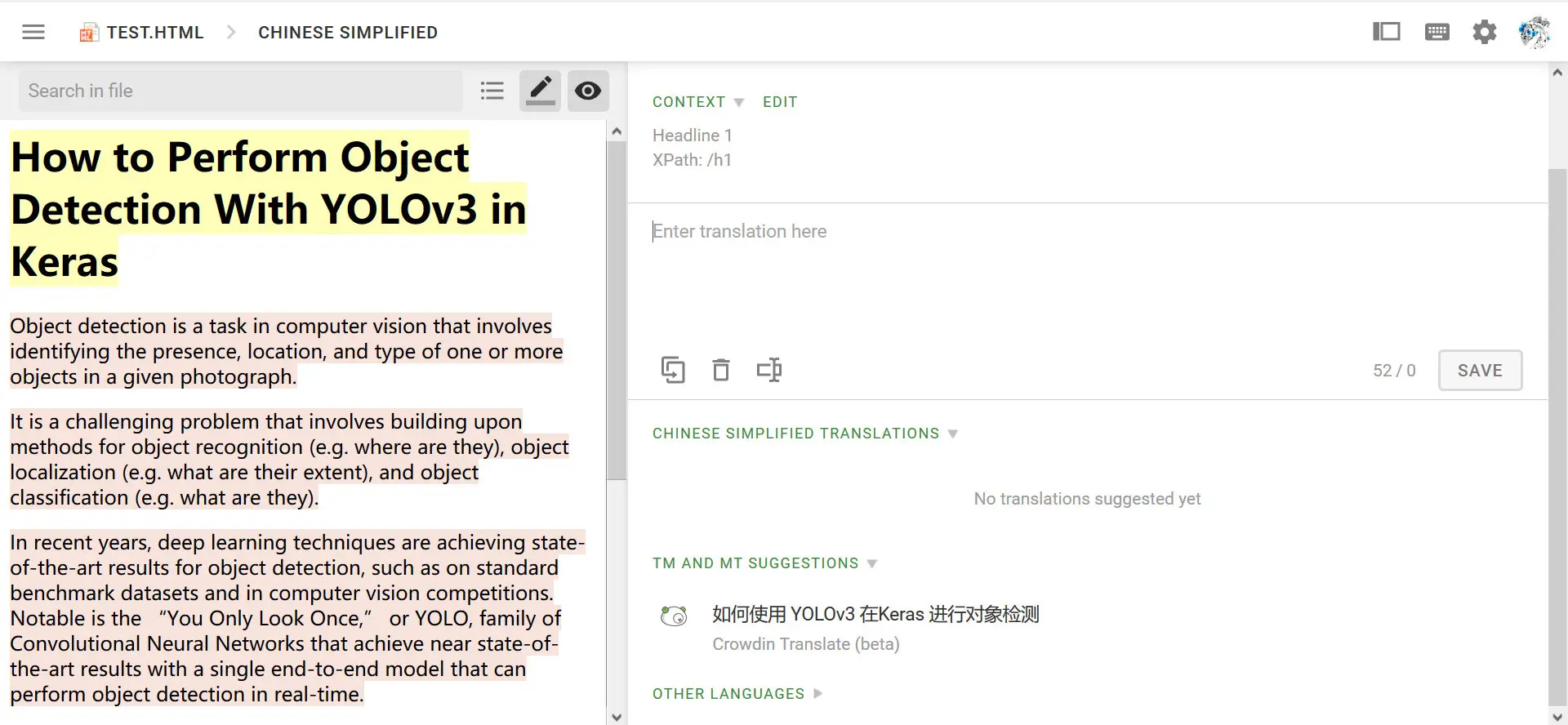Viewport: 1568px width, 725px height.
Task: Open the string list filter icon
Action: [492, 91]
